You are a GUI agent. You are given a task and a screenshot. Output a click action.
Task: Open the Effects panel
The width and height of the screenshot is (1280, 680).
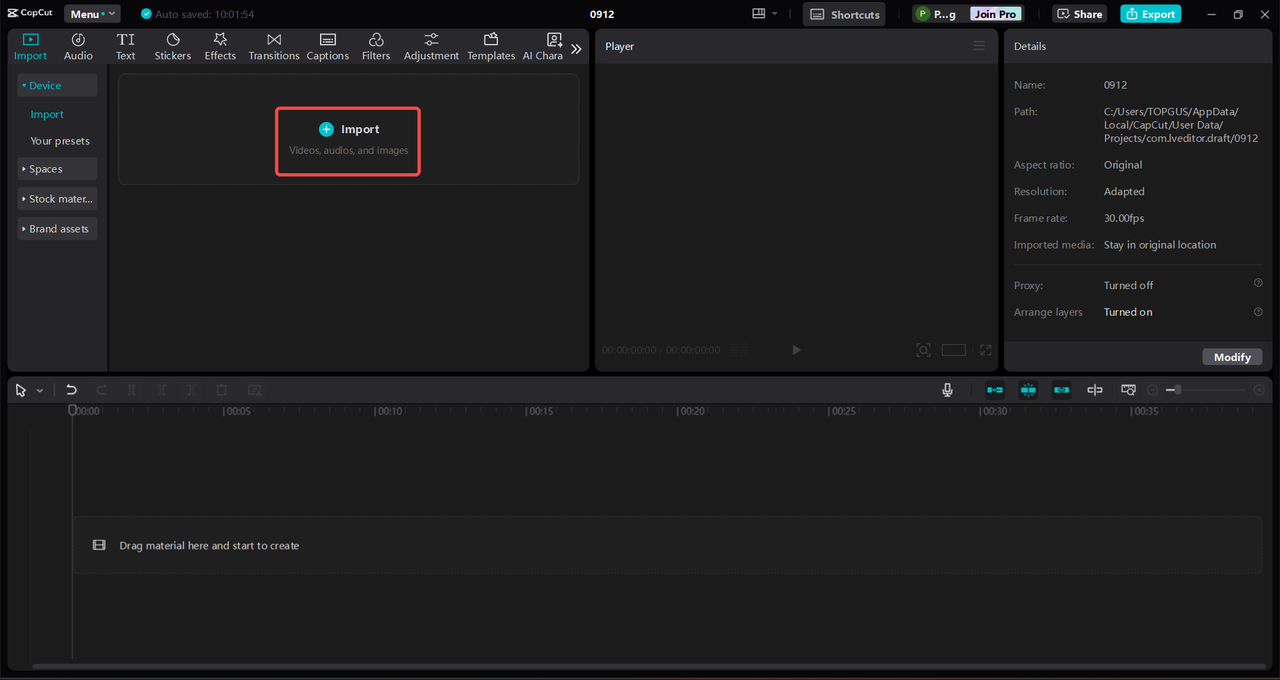(220, 46)
